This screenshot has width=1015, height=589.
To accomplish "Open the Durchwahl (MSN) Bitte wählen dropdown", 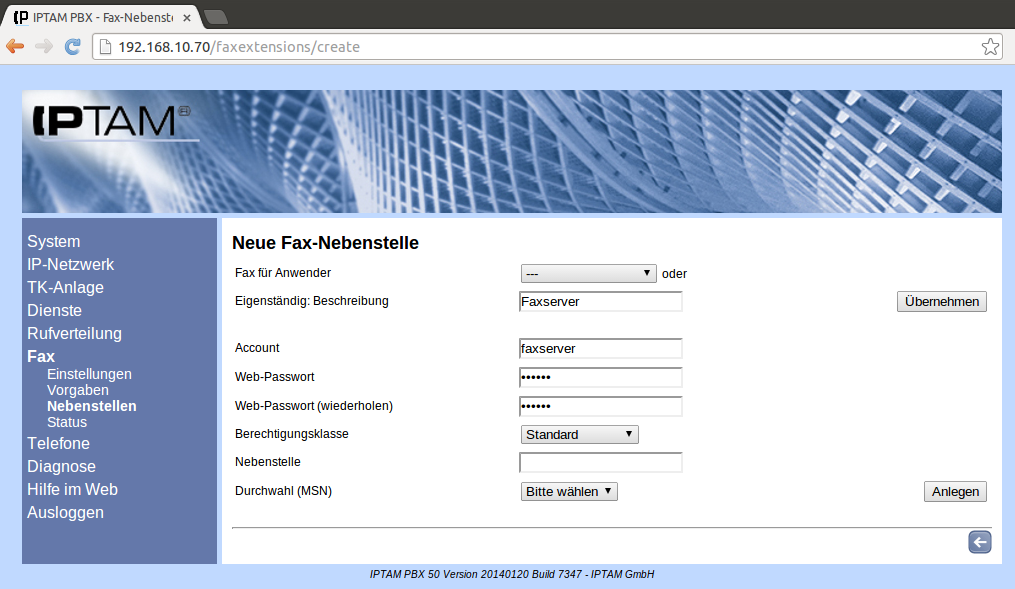I will pos(569,491).
